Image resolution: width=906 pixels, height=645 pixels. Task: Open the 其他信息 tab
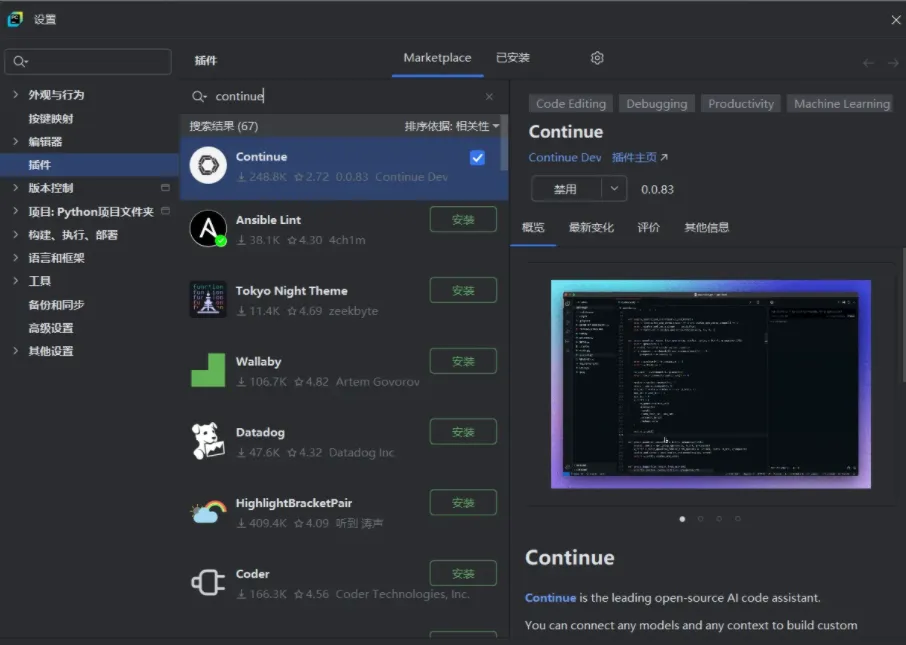click(x=707, y=227)
